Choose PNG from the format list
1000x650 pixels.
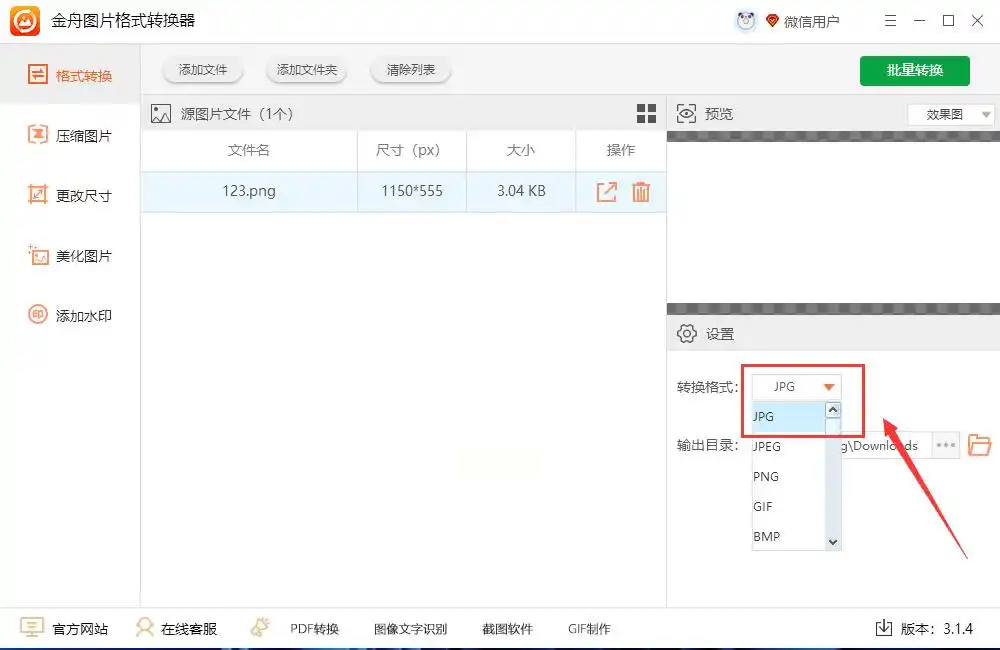[x=766, y=477]
